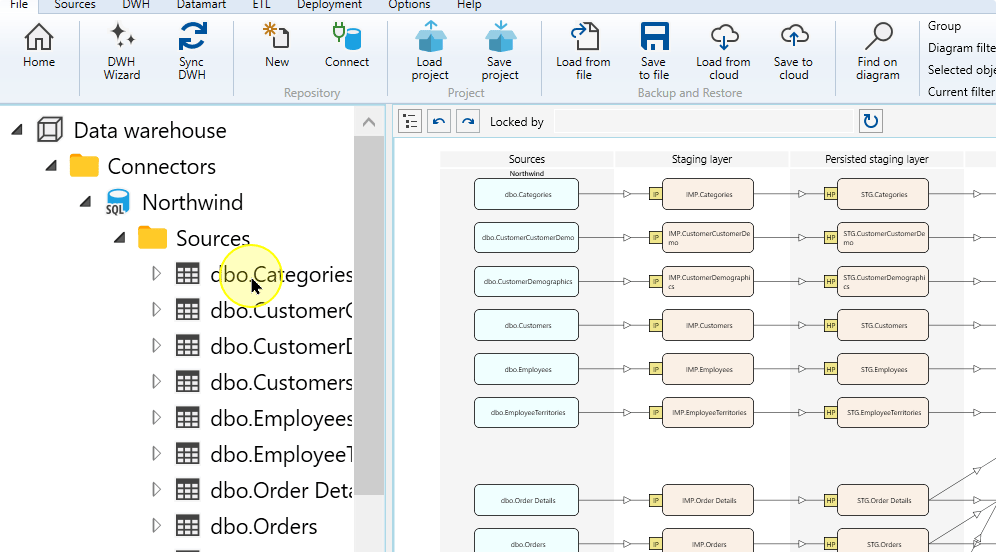Click the Connectors folder icon

[x=84, y=166]
